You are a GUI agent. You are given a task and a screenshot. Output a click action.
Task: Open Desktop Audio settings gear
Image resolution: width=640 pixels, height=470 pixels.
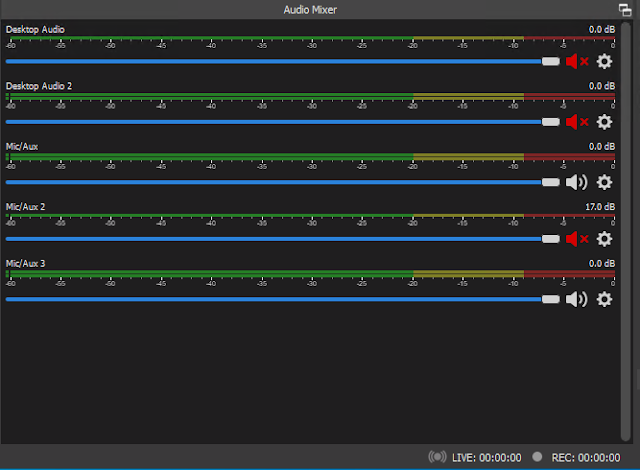tap(604, 62)
